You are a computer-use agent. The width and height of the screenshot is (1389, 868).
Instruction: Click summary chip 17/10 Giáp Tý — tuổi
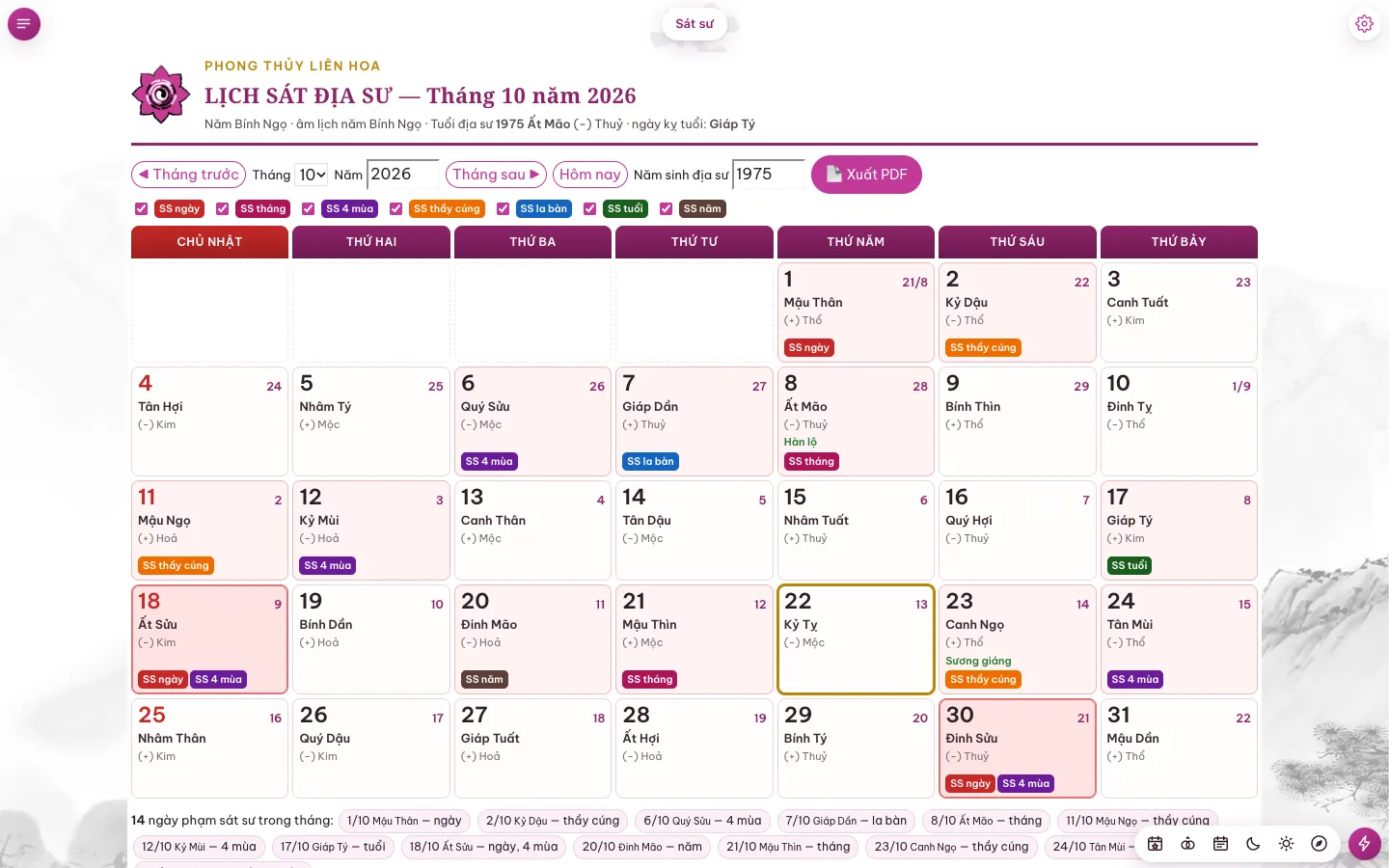(333, 847)
